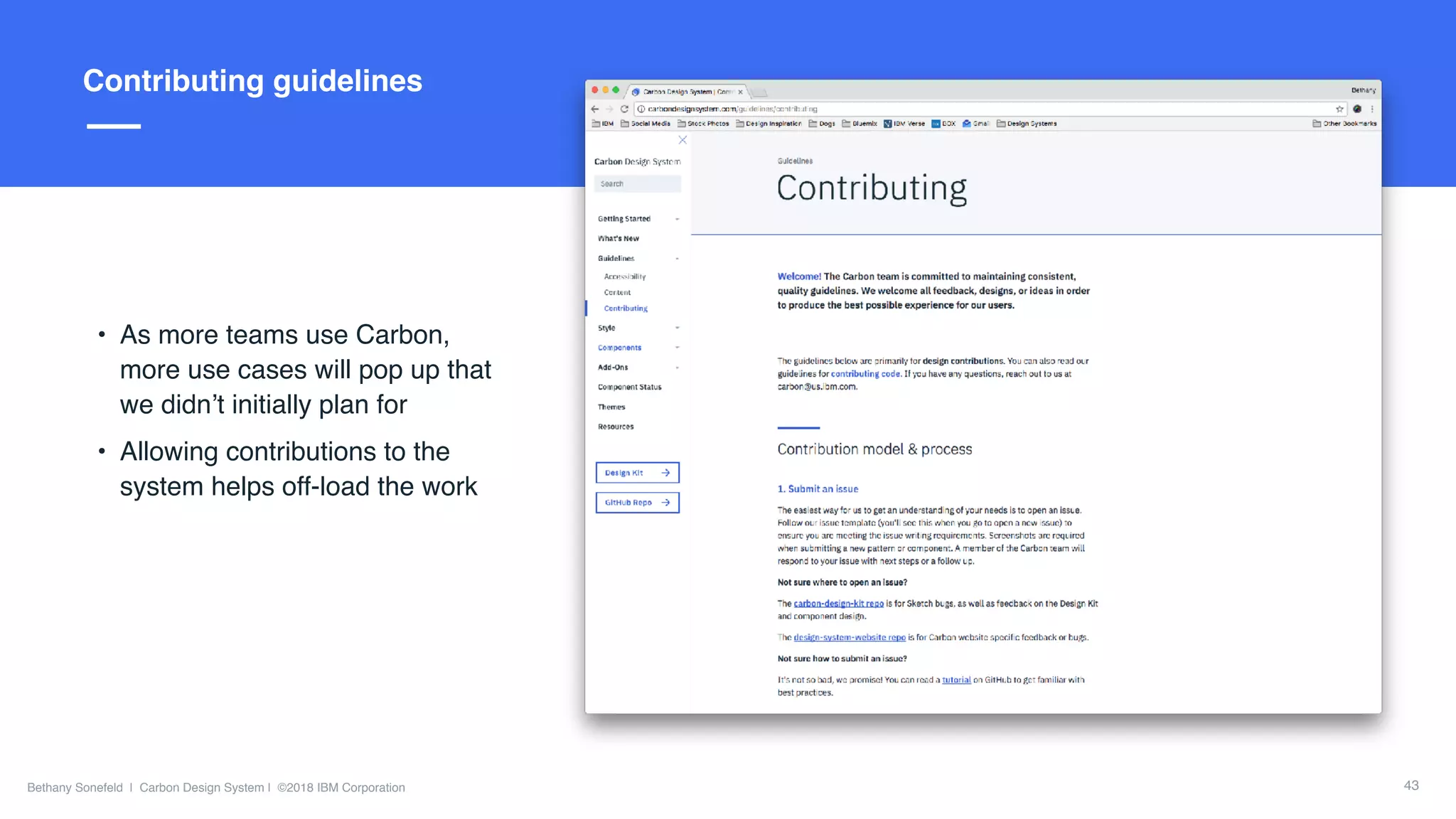Reload the page with the refresh icon
The image size is (1456, 819).
coord(624,109)
